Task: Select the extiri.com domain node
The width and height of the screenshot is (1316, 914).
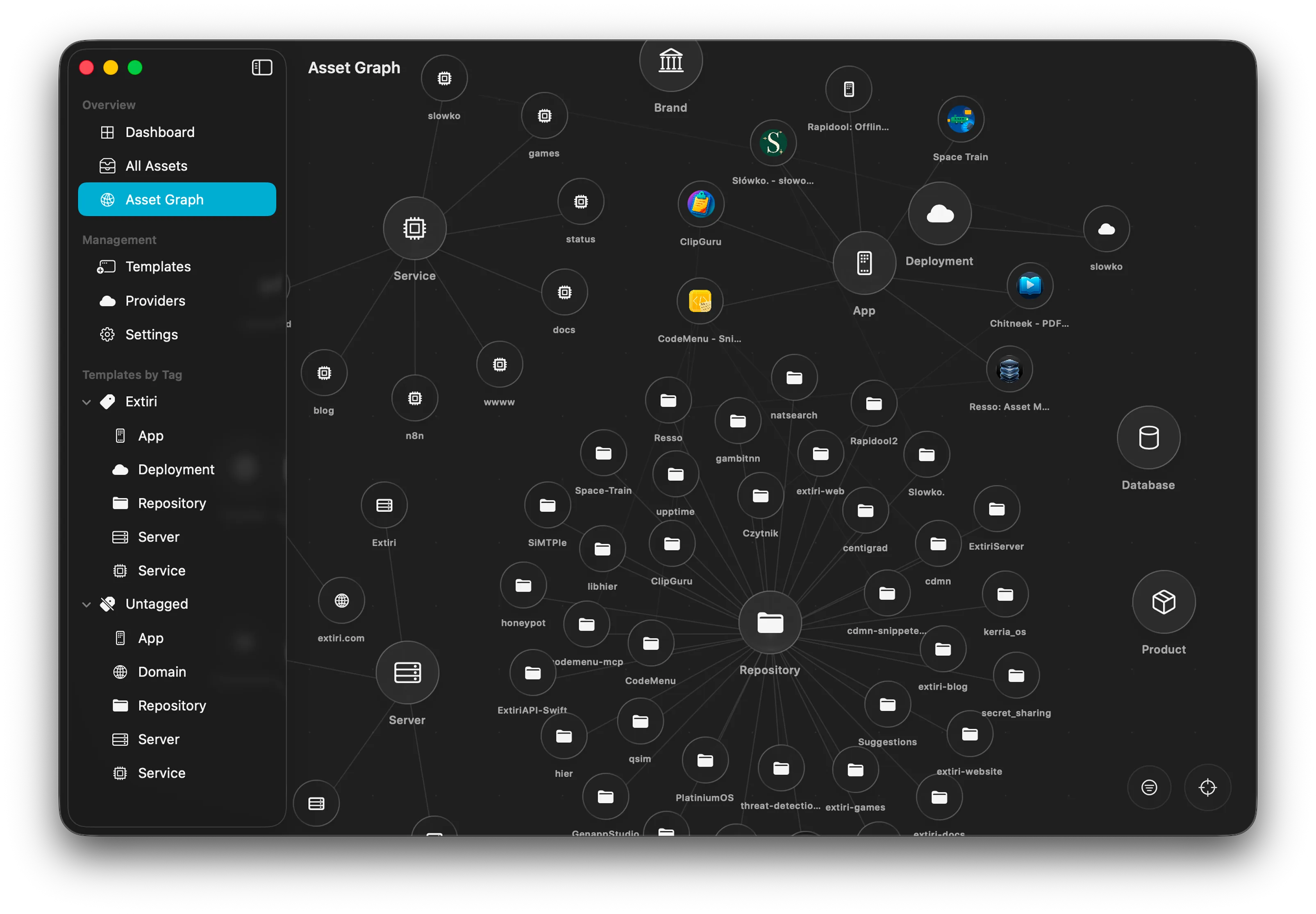Action: point(341,600)
